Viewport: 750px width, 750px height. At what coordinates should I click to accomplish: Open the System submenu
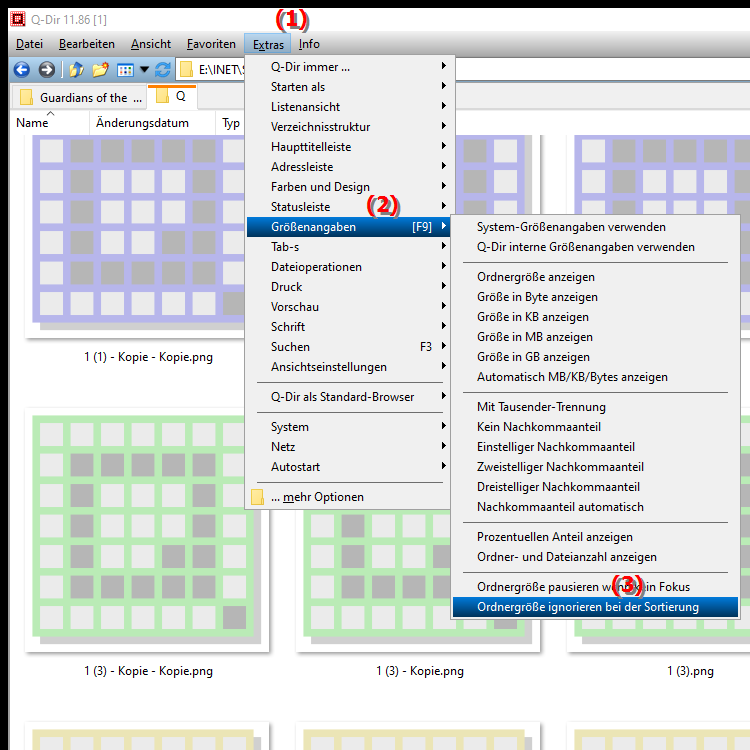tap(348, 427)
